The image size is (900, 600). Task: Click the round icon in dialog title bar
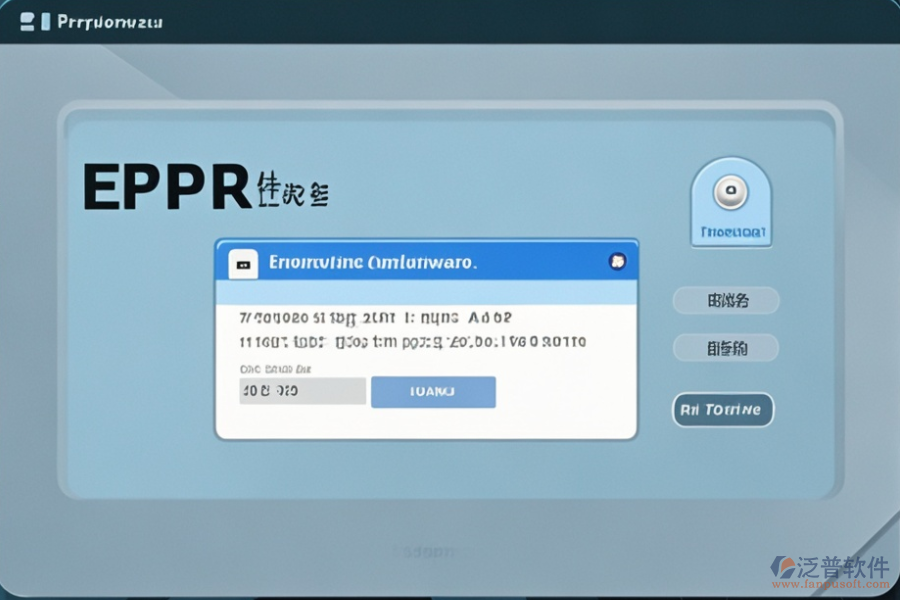(x=617, y=262)
